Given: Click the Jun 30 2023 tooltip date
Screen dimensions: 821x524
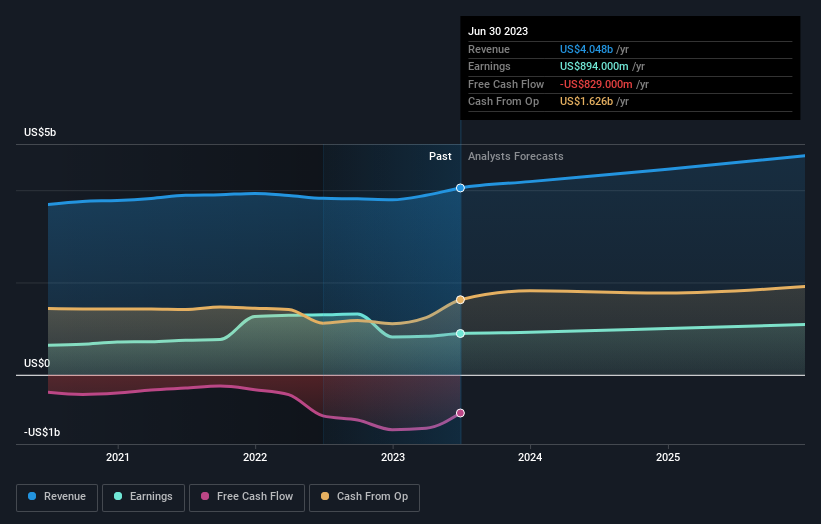Looking at the screenshot, I should pos(498,31).
